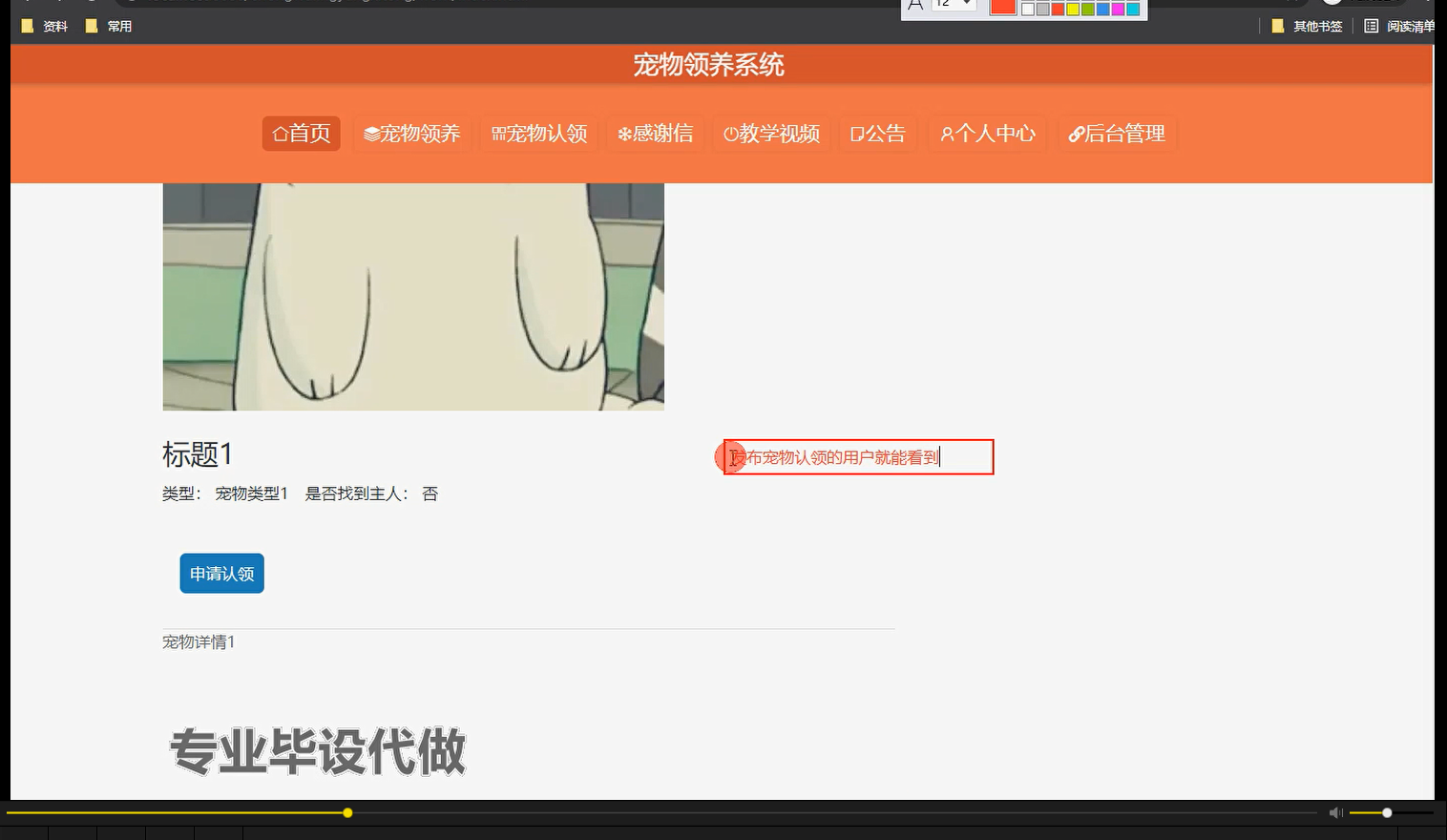Click the home icon beside 首页

[x=280, y=134]
